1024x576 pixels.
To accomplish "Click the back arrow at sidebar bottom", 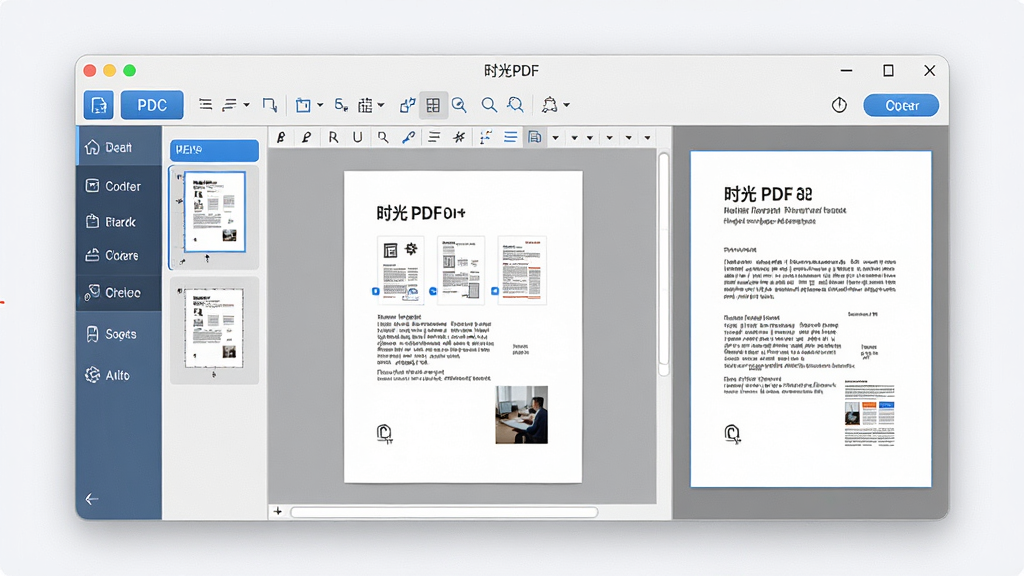I will coord(92,499).
